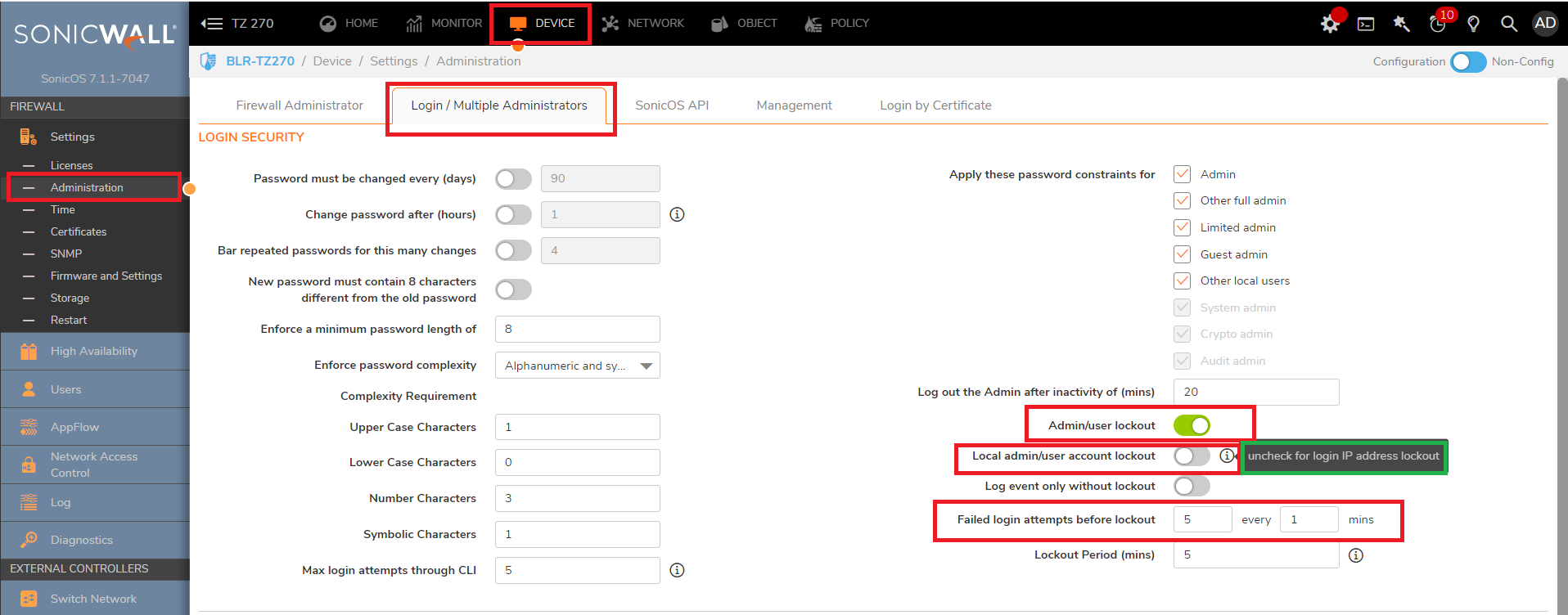
Task: Open the POLICY icon in top bar
Action: click(813, 24)
